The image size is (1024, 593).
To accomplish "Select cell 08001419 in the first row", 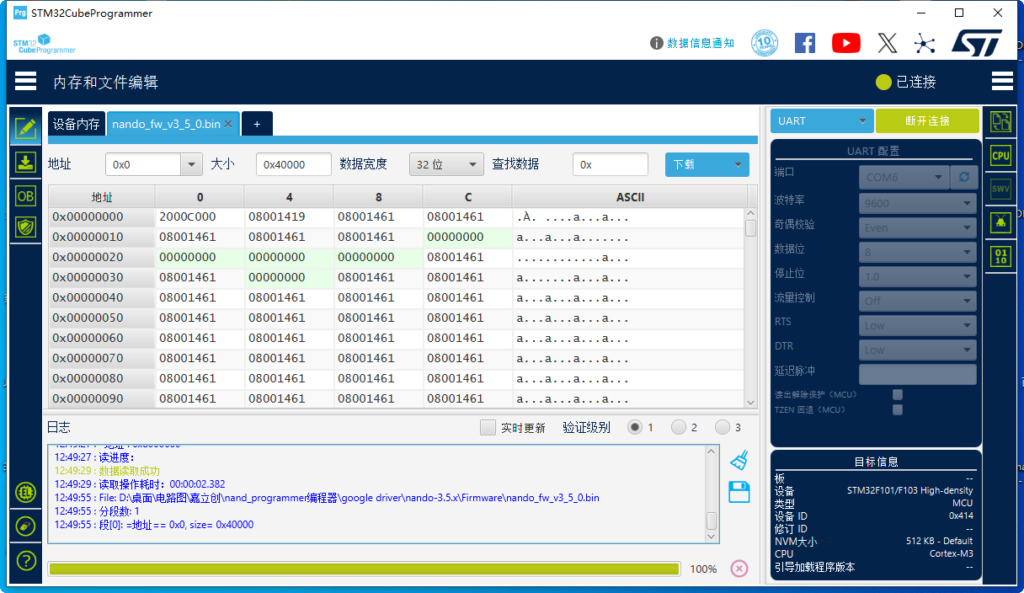I will [x=289, y=217].
